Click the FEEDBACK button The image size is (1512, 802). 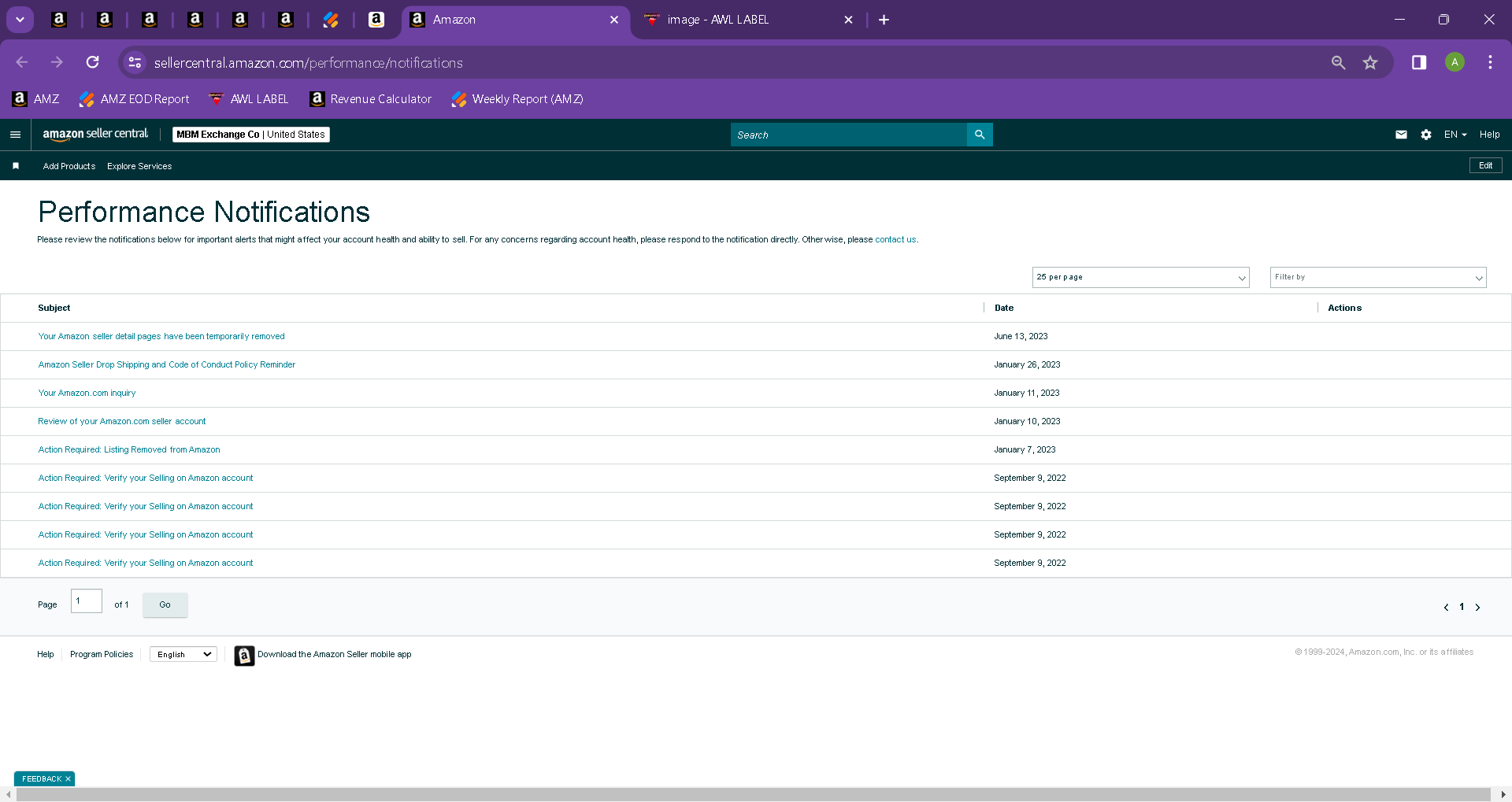tap(42, 779)
